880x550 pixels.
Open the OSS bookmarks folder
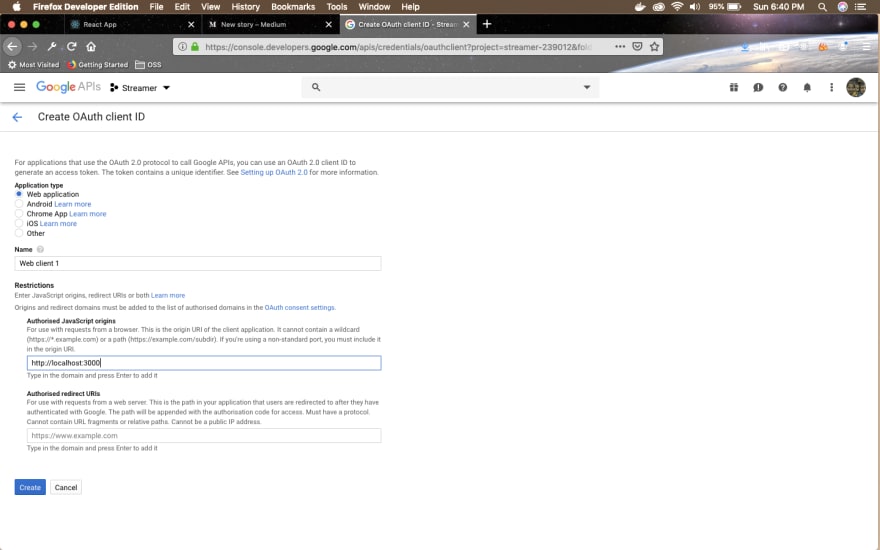click(148, 65)
